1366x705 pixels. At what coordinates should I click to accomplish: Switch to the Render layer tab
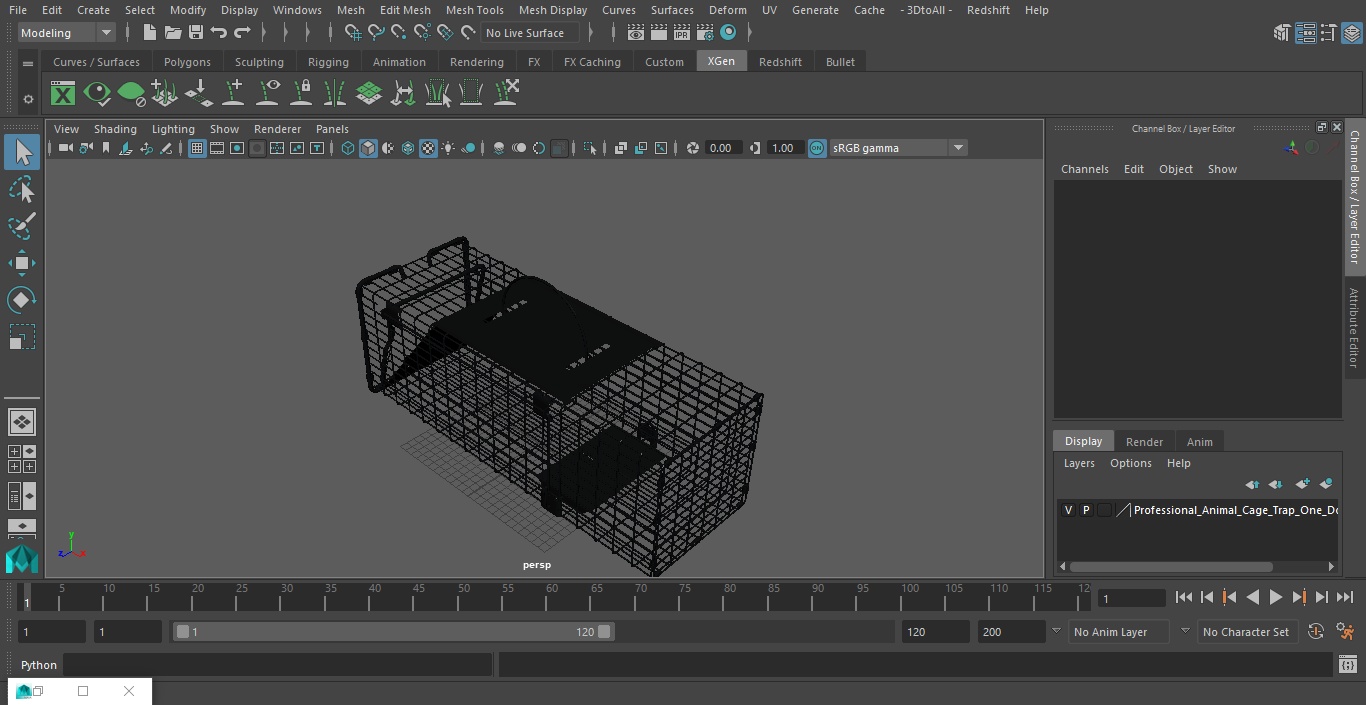(x=1144, y=442)
